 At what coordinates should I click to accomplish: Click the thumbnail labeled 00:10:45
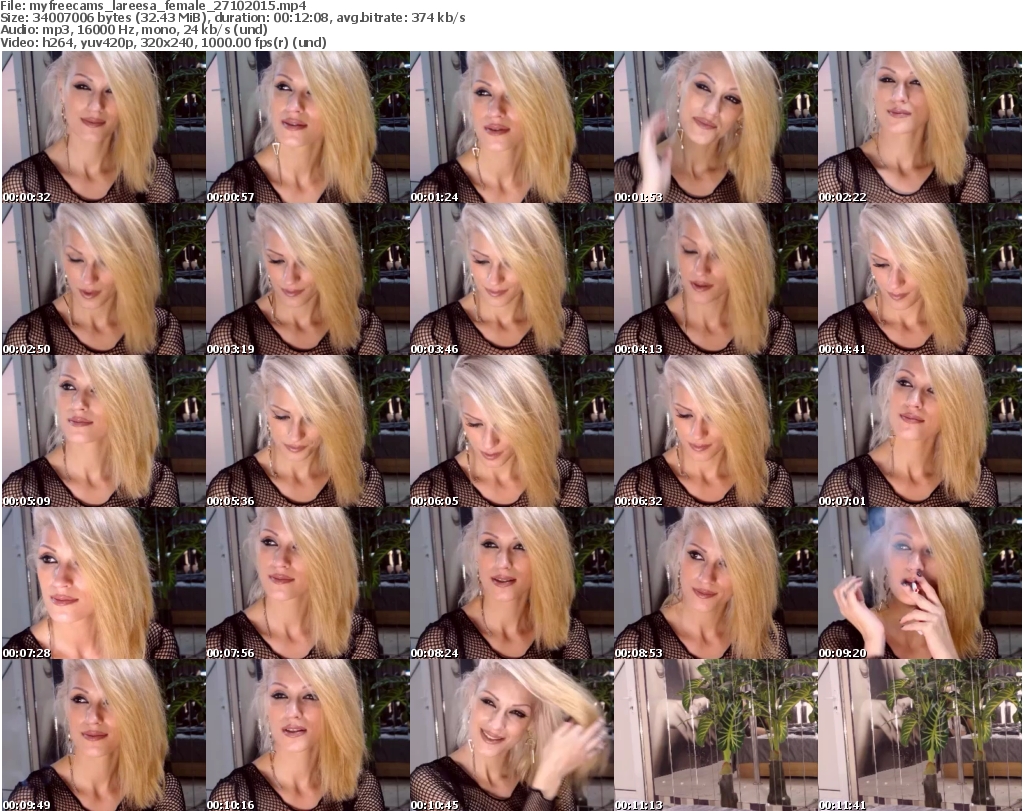tap(511, 735)
